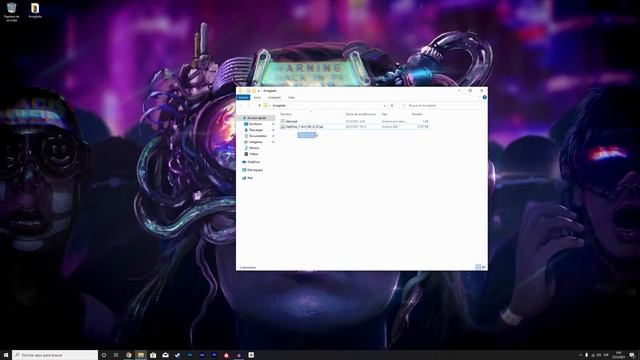The image size is (640, 360).
Task: Open Chrome from the taskbar
Action: pos(129,355)
